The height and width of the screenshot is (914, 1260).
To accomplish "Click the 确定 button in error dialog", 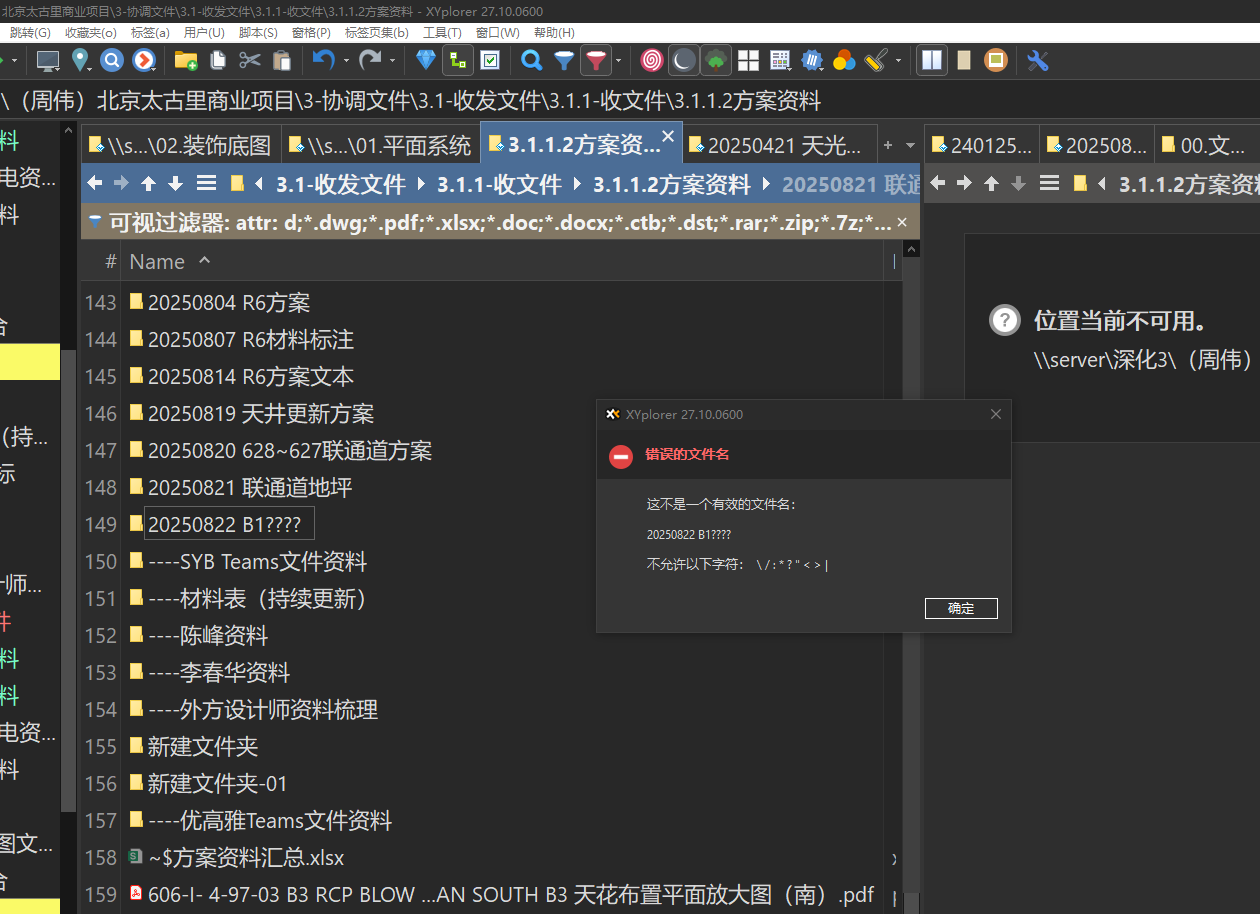I will pos(960,608).
